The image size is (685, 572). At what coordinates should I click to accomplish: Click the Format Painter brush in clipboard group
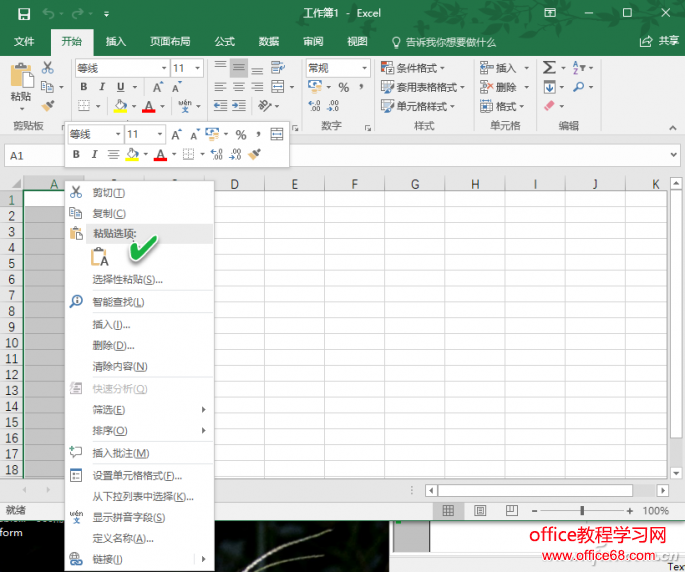click(x=48, y=106)
